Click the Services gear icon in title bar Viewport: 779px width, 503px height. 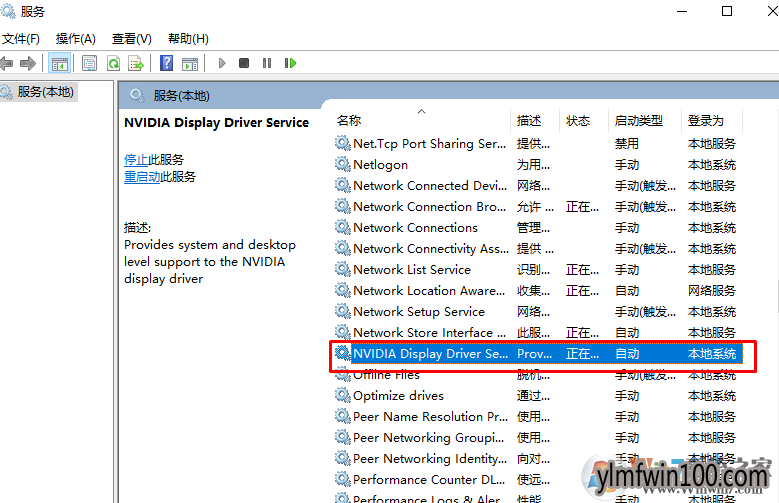(x=8, y=10)
